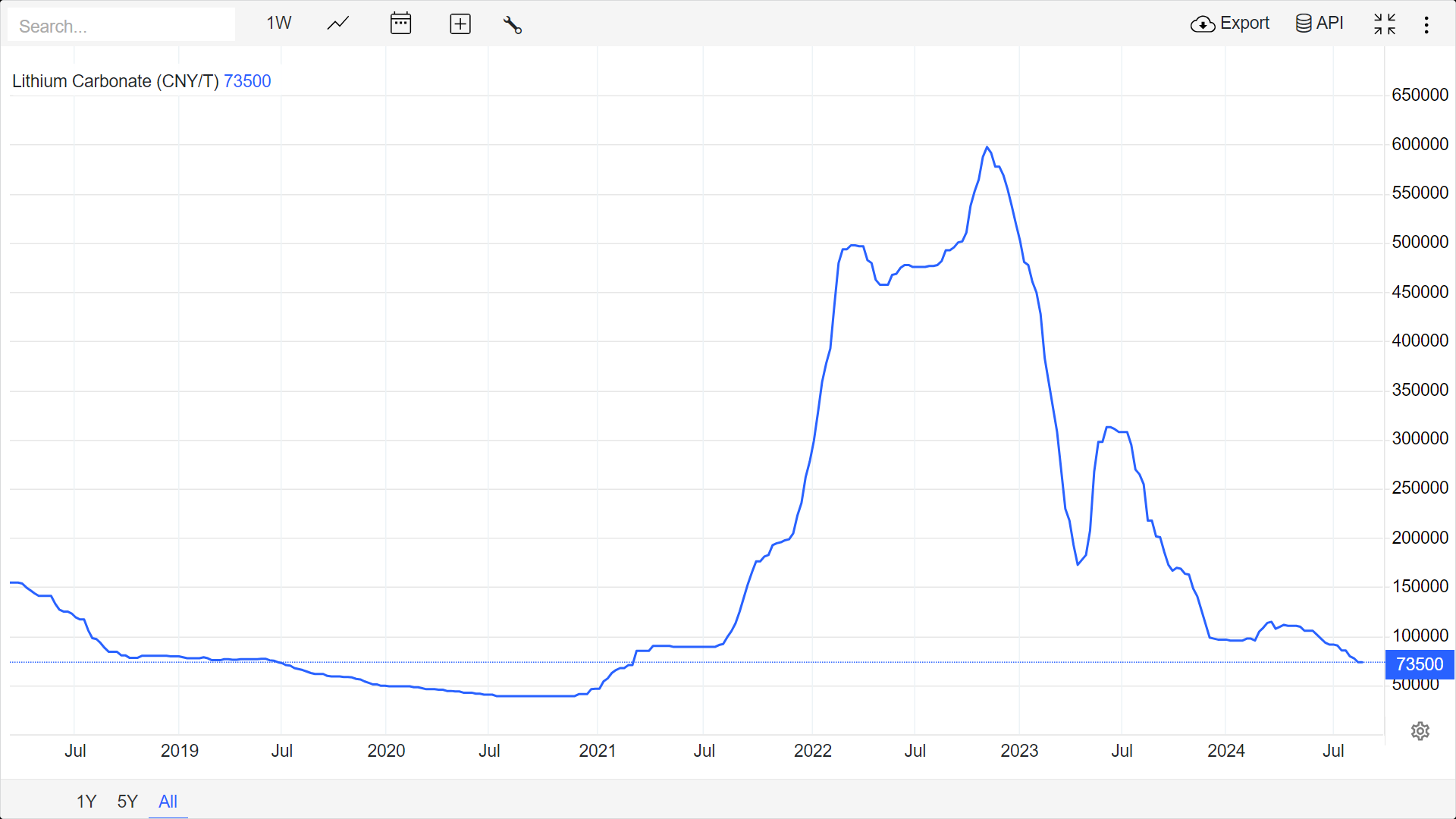The width and height of the screenshot is (1456, 819).
Task: Click into the Search field
Action: point(121,26)
